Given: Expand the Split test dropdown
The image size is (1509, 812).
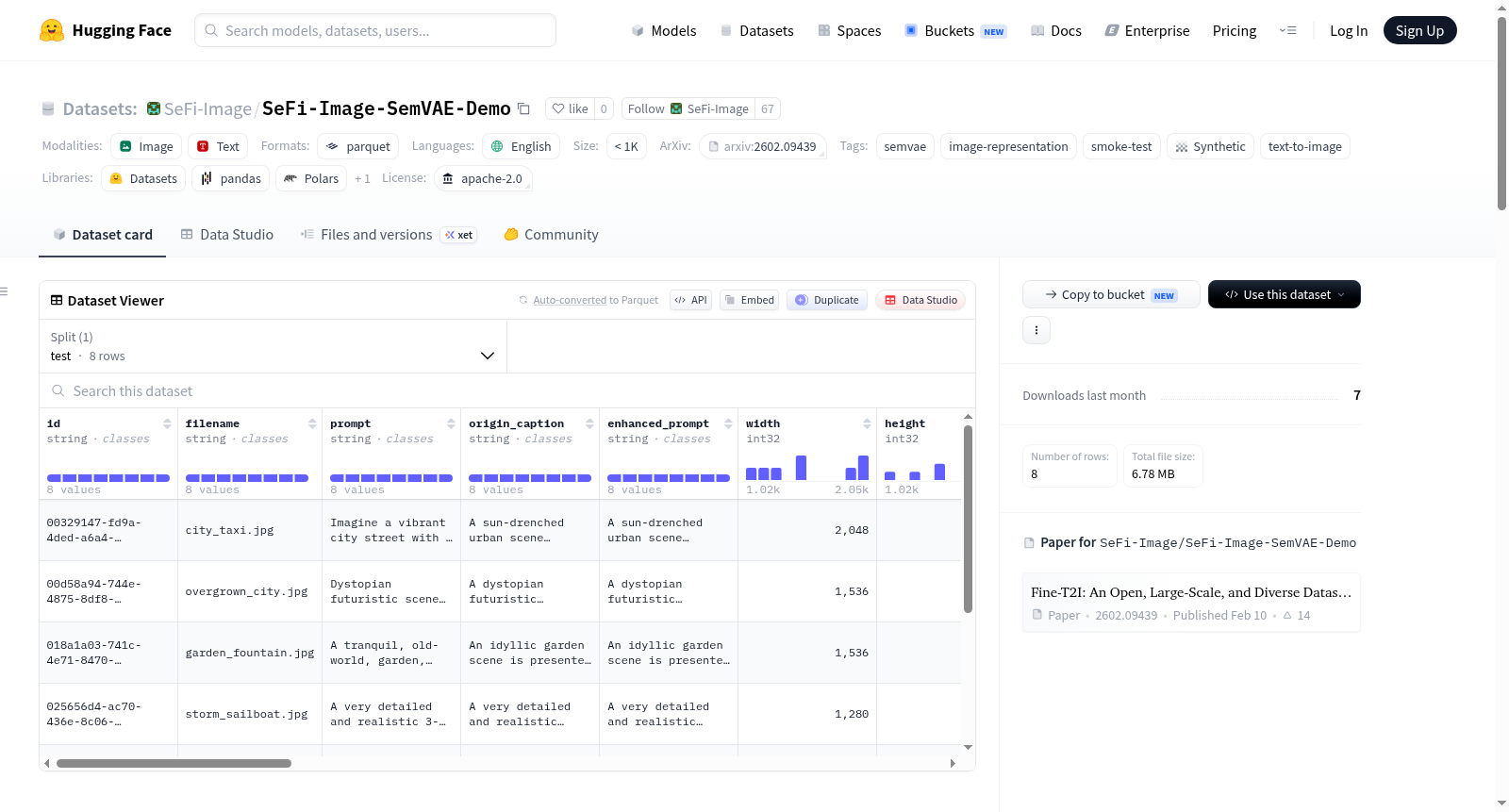Looking at the screenshot, I should pos(273,346).
